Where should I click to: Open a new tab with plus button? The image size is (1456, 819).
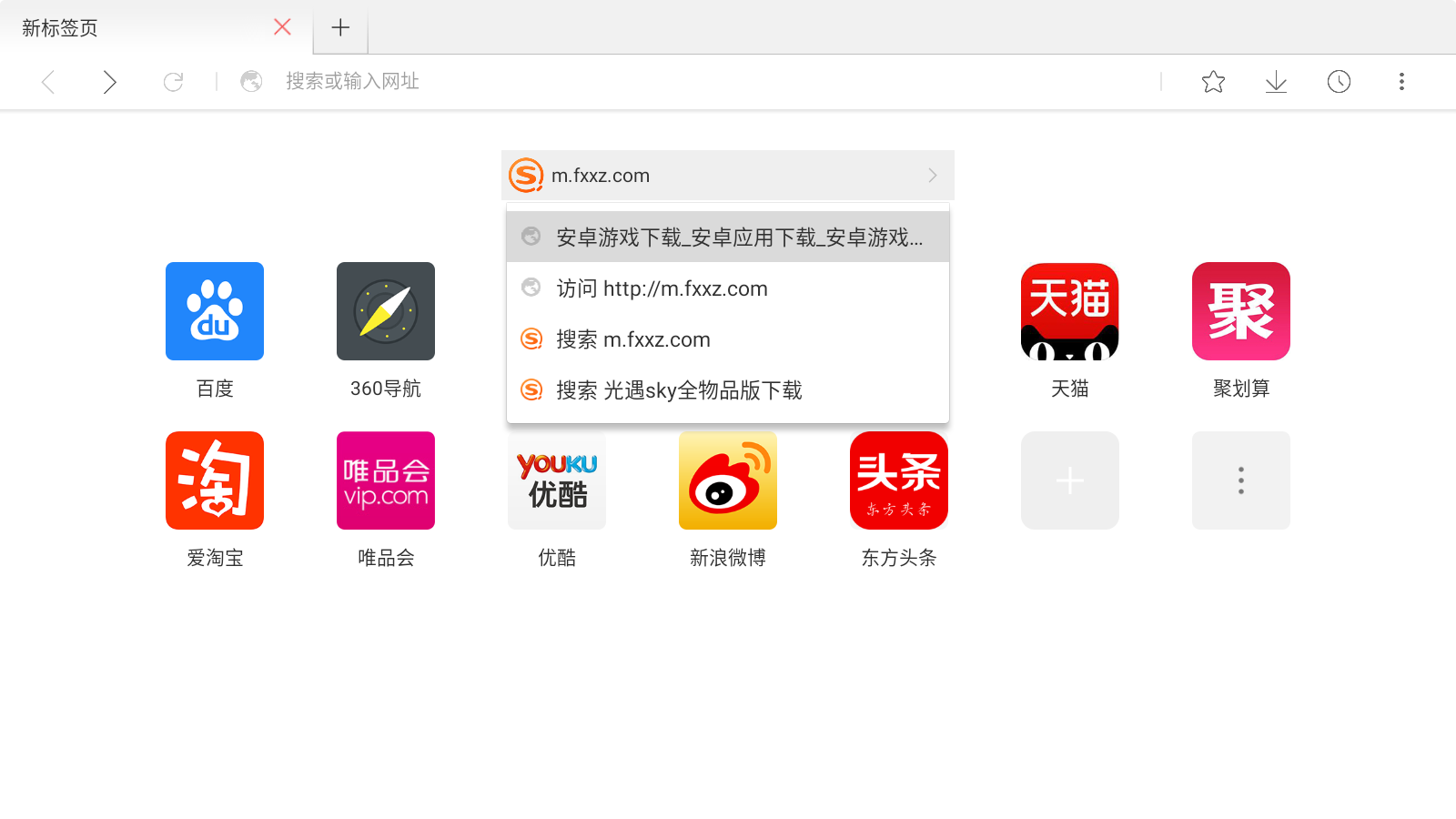click(340, 28)
